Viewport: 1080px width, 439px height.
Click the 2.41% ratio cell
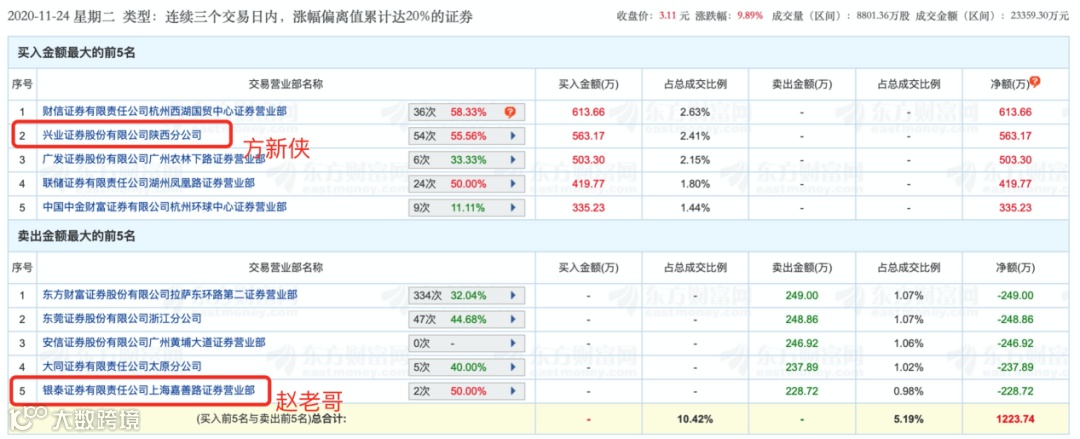click(x=695, y=136)
